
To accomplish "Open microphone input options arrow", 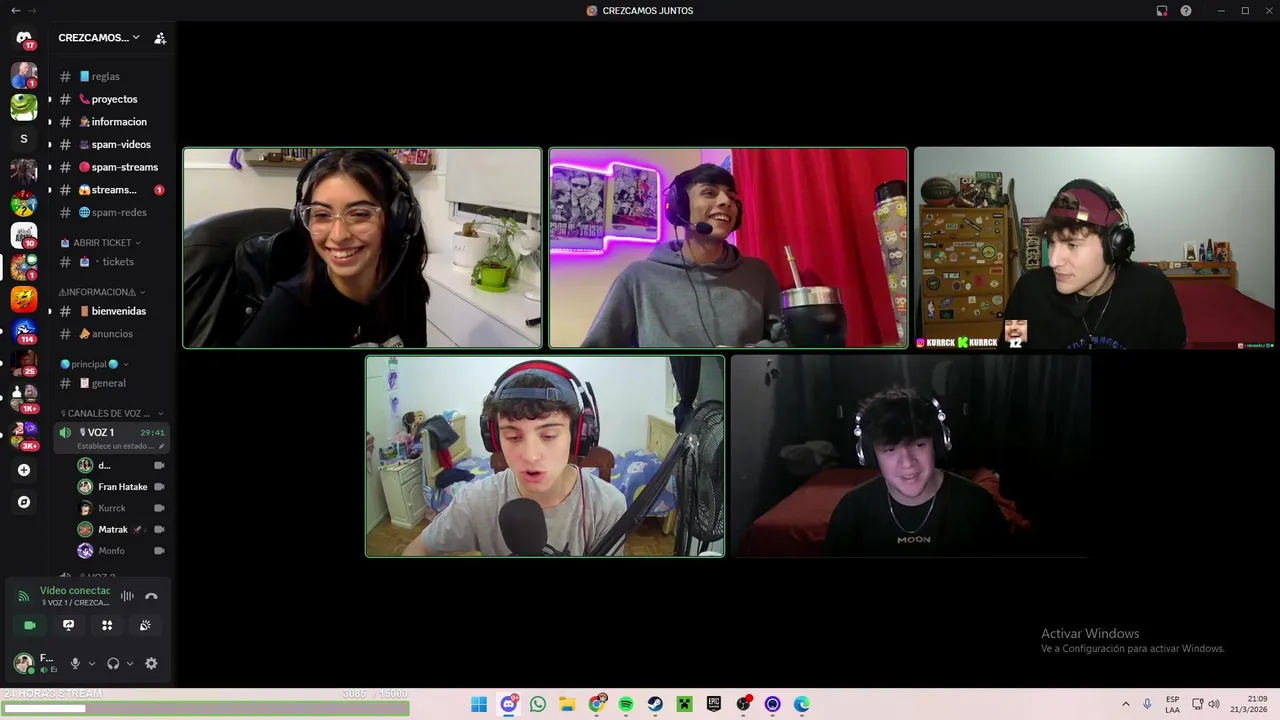I will pyautogui.click(x=92, y=663).
